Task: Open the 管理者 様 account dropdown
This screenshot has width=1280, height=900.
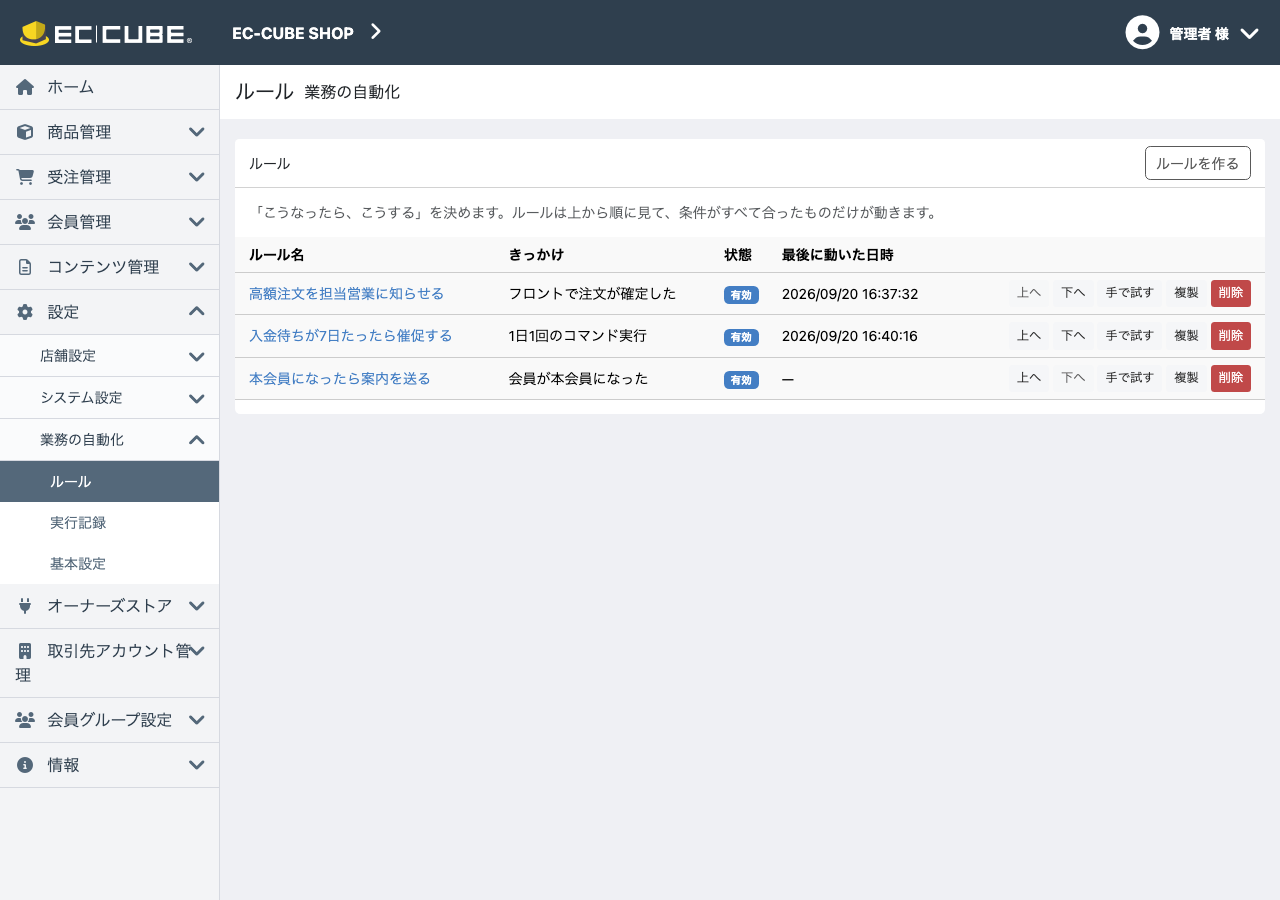Action: pos(1192,33)
